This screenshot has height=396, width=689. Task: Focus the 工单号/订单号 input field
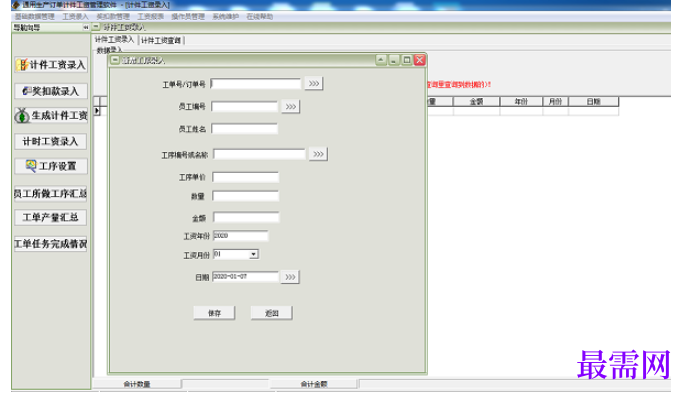256,84
